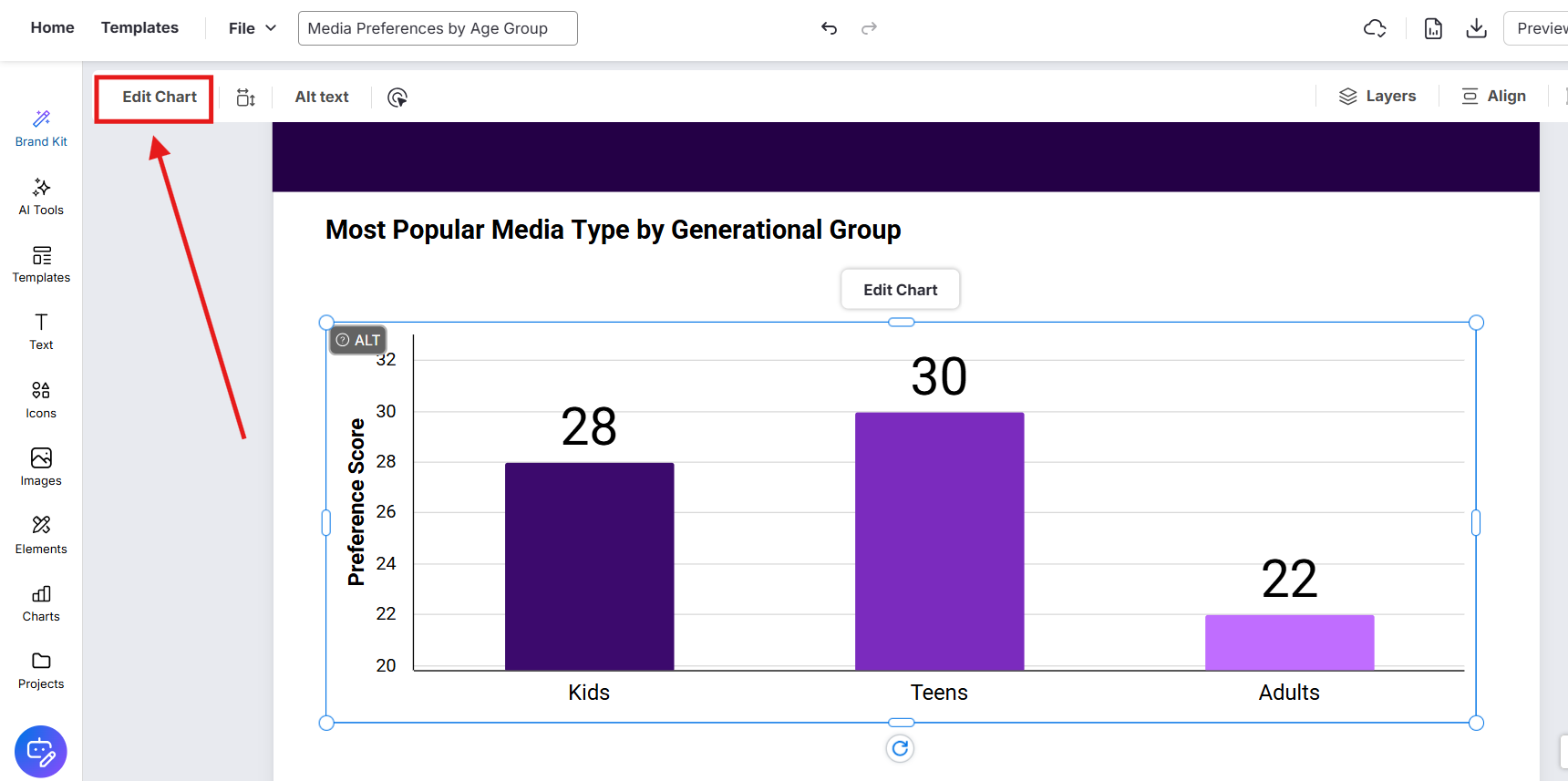Go to the Home tab

(x=52, y=27)
